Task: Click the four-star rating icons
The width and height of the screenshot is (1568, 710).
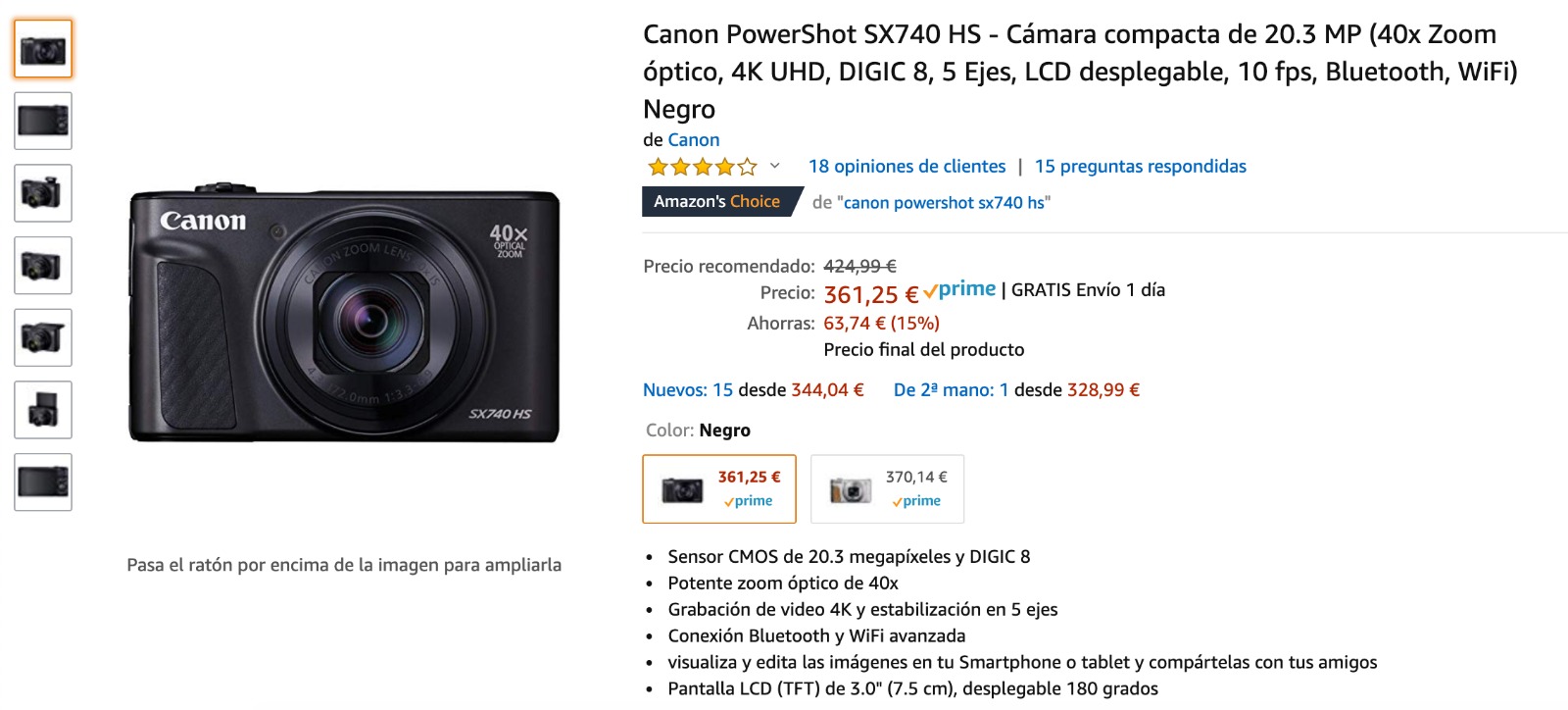Action: tap(702, 167)
